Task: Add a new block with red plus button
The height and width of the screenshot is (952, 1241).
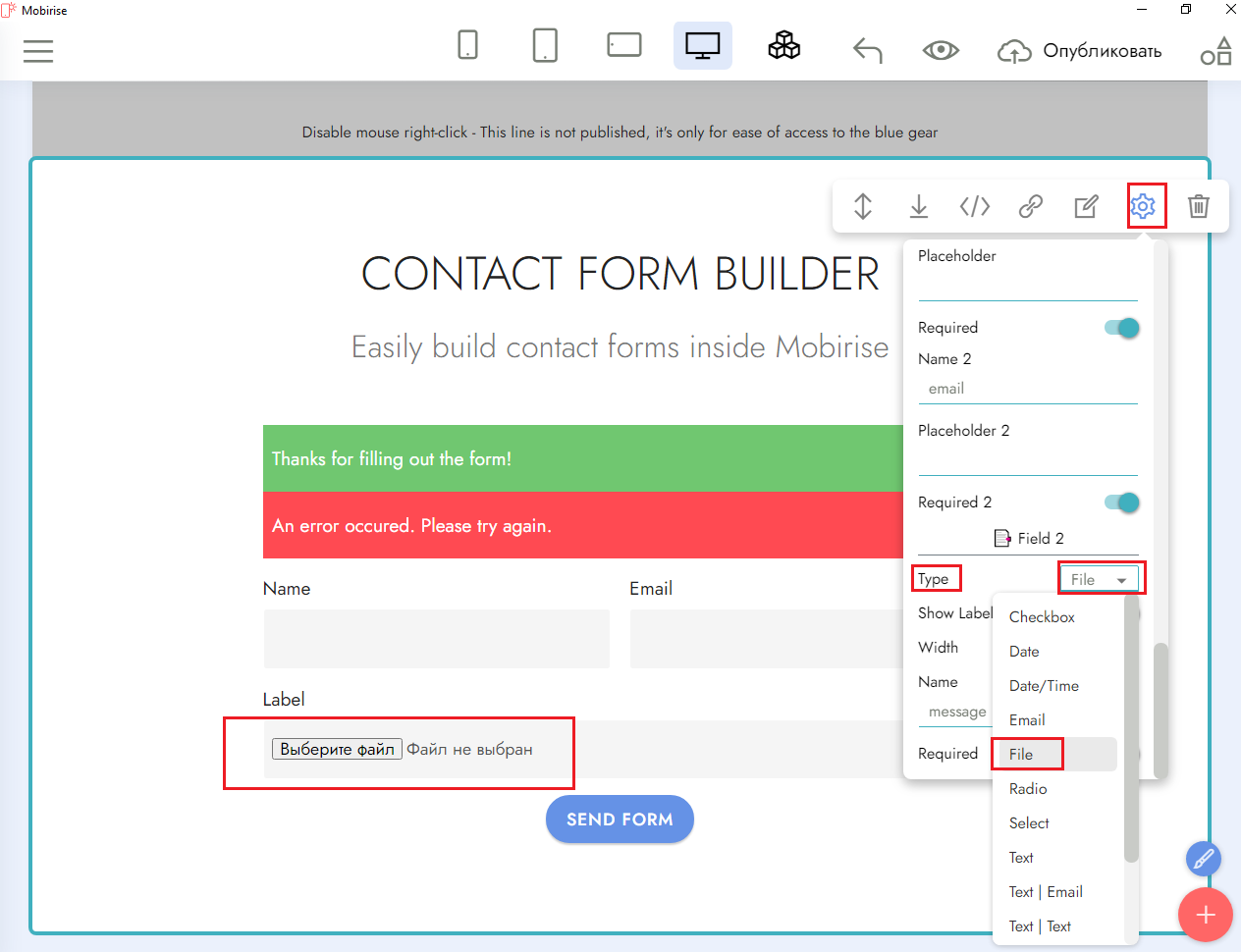Action: pos(1206,915)
